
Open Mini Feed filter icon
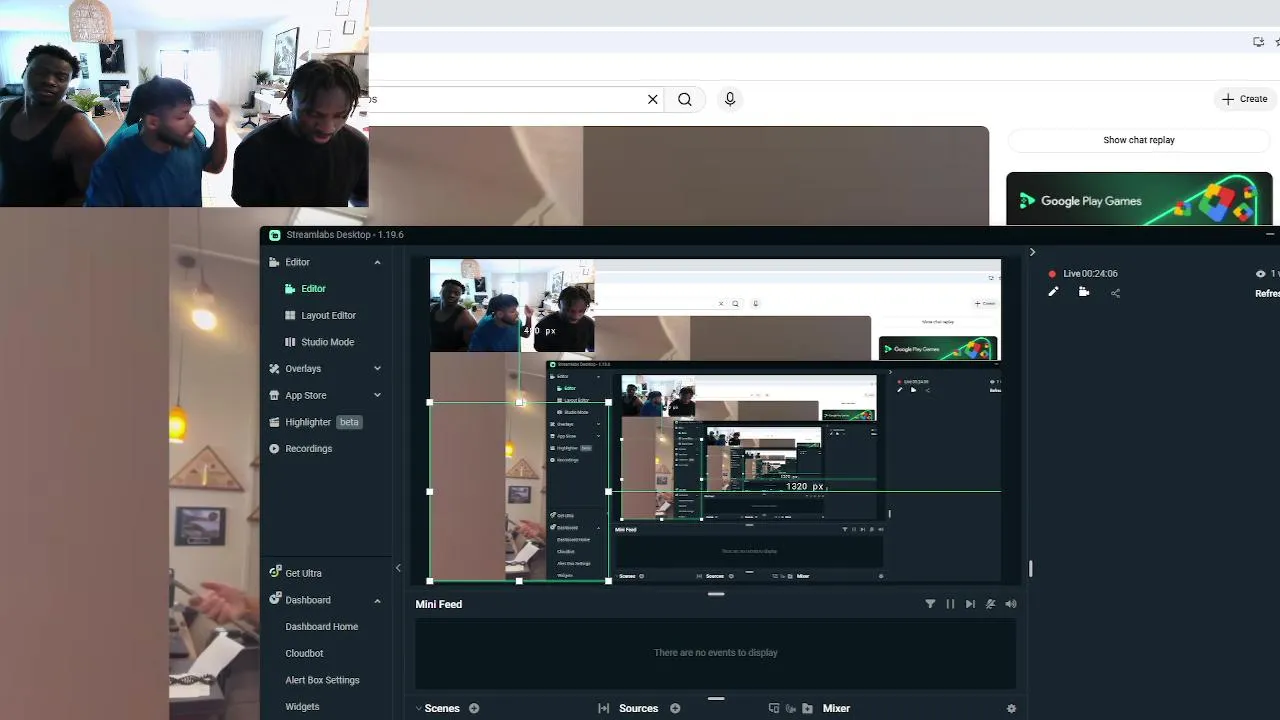pos(930,604)
